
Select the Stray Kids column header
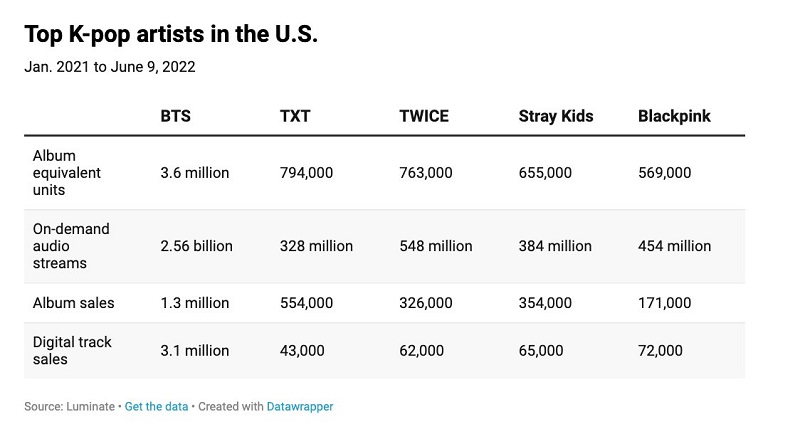556,116
